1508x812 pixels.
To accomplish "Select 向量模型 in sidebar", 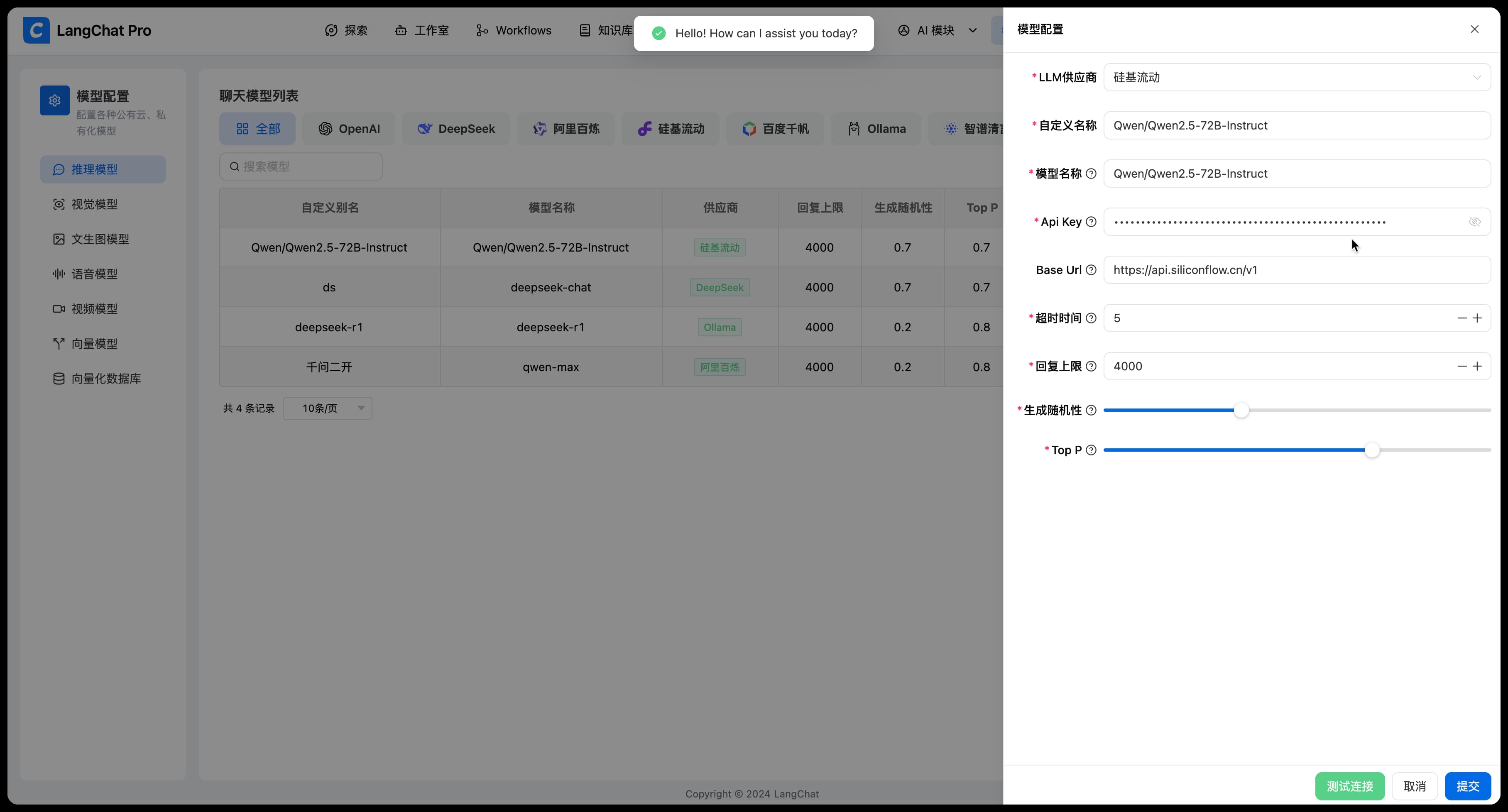I will pyautogui.click(x=103, y=344).
